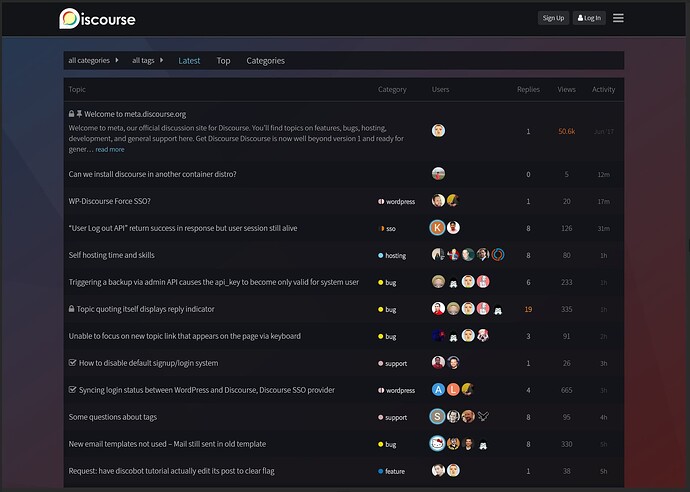Switch to the Latest tab
This screenshot has width=690, height=492.
pos(189,61)
